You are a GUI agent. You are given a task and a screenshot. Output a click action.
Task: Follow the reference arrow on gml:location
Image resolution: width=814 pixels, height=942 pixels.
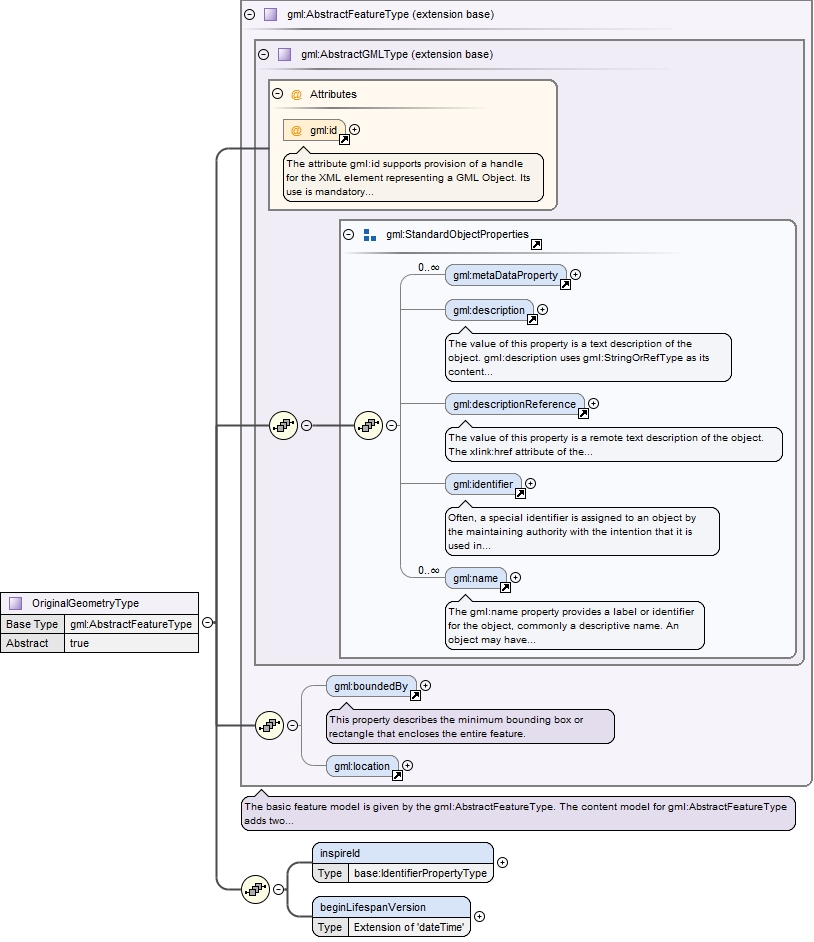(x=397, y=776)
